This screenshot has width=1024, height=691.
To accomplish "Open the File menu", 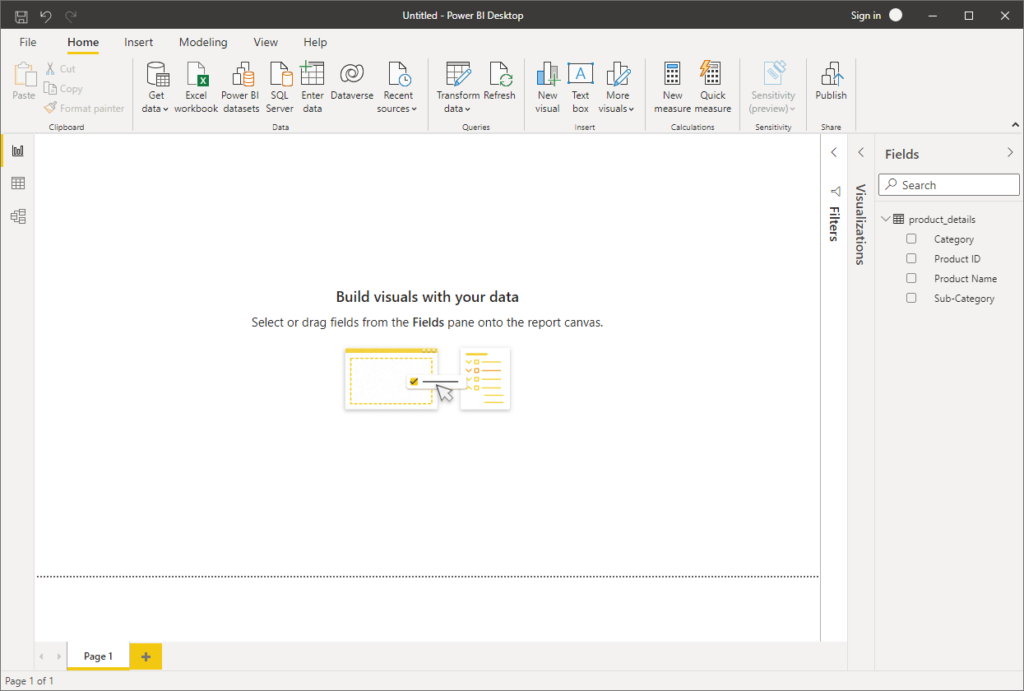I will 28,42.
